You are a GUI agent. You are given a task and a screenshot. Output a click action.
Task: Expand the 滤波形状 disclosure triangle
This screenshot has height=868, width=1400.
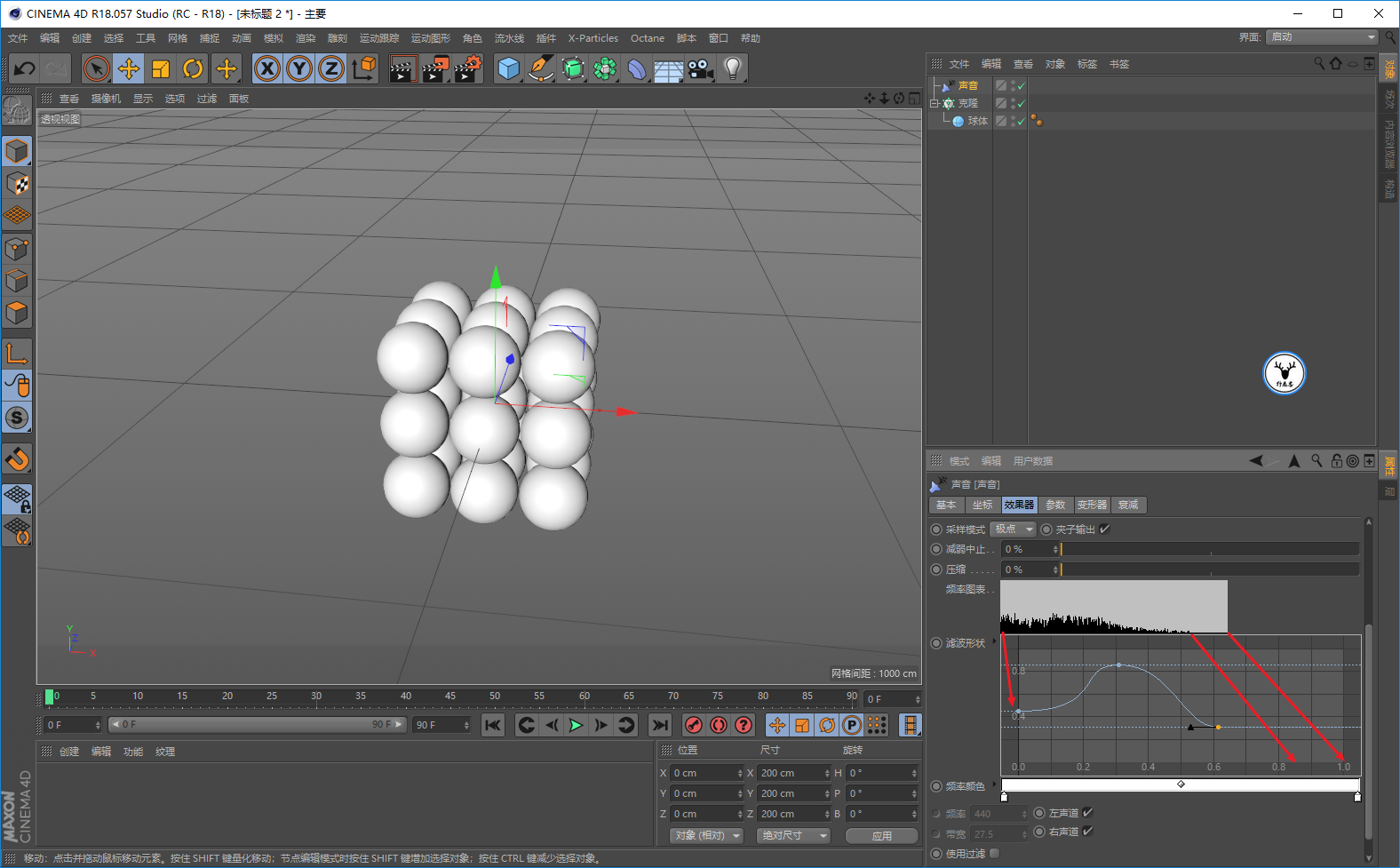(x=994, y=641)
